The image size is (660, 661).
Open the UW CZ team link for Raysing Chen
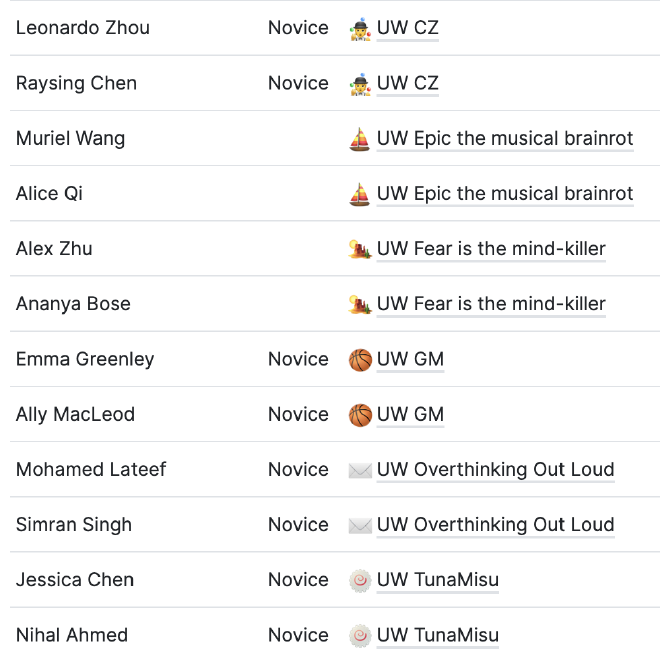407,83
